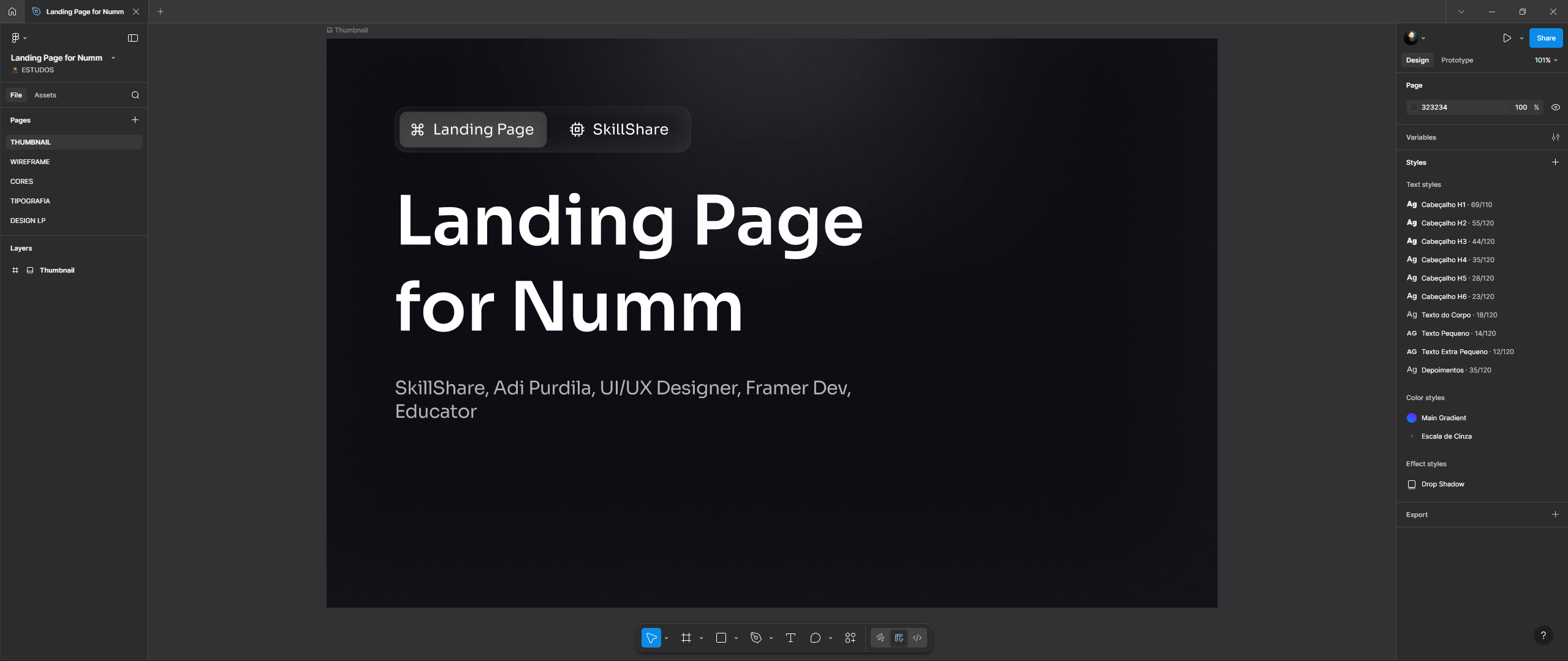
Task: Click the home icon in the tab bar
Action: (x=12, y=11)
